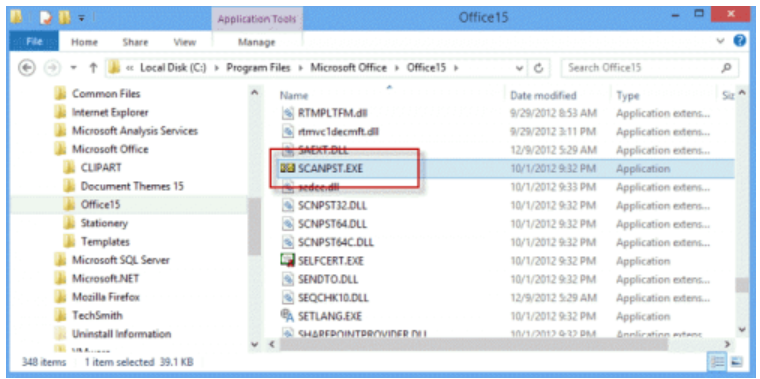Expand the arrow after Program Files breadcrumb
Image resolution: width=760 pixels, height=379 pixels.
click(300, 68)
